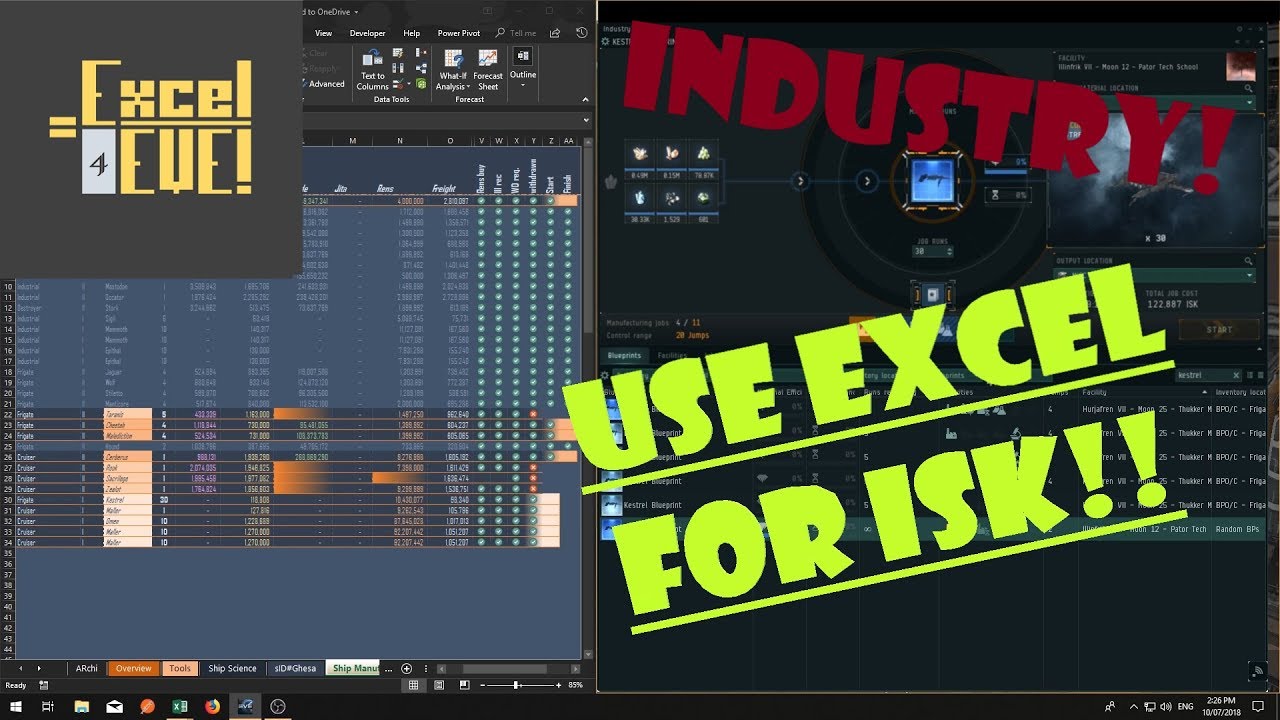The height and width of the screenshot is (720, 1280).
Task: Click the Advanced filter button
Action: tap(321, 84)
